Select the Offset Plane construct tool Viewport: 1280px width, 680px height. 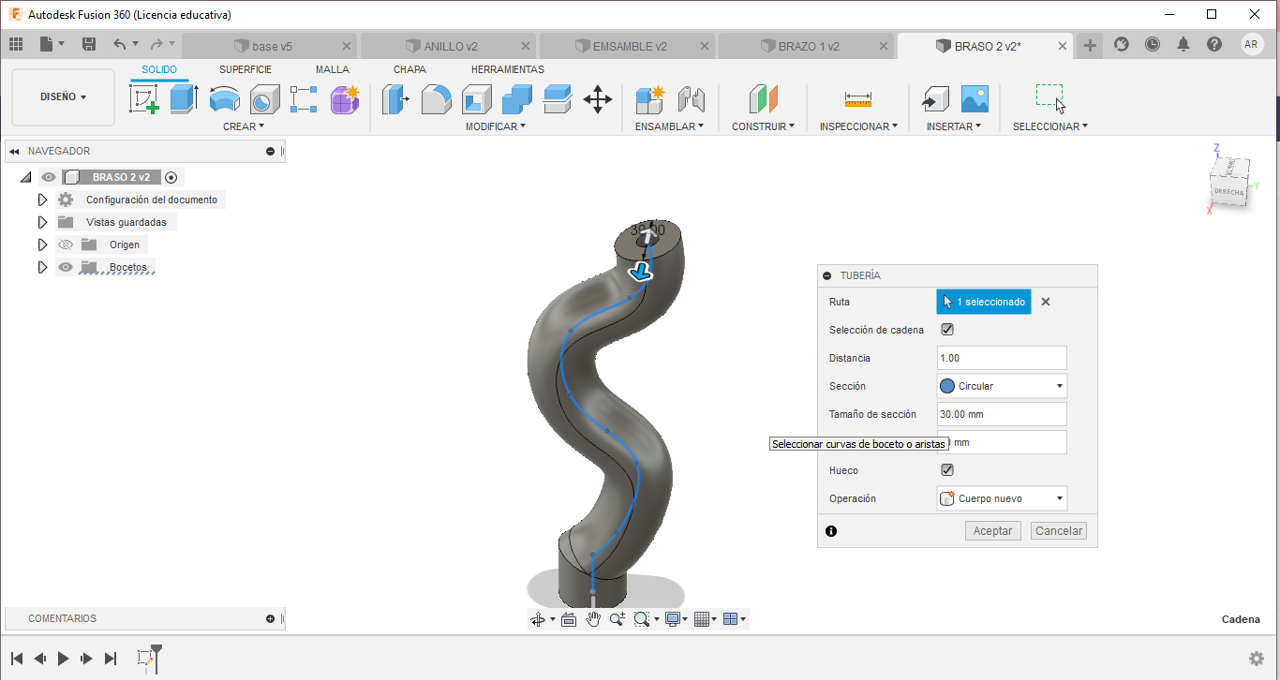click(763, 99)
